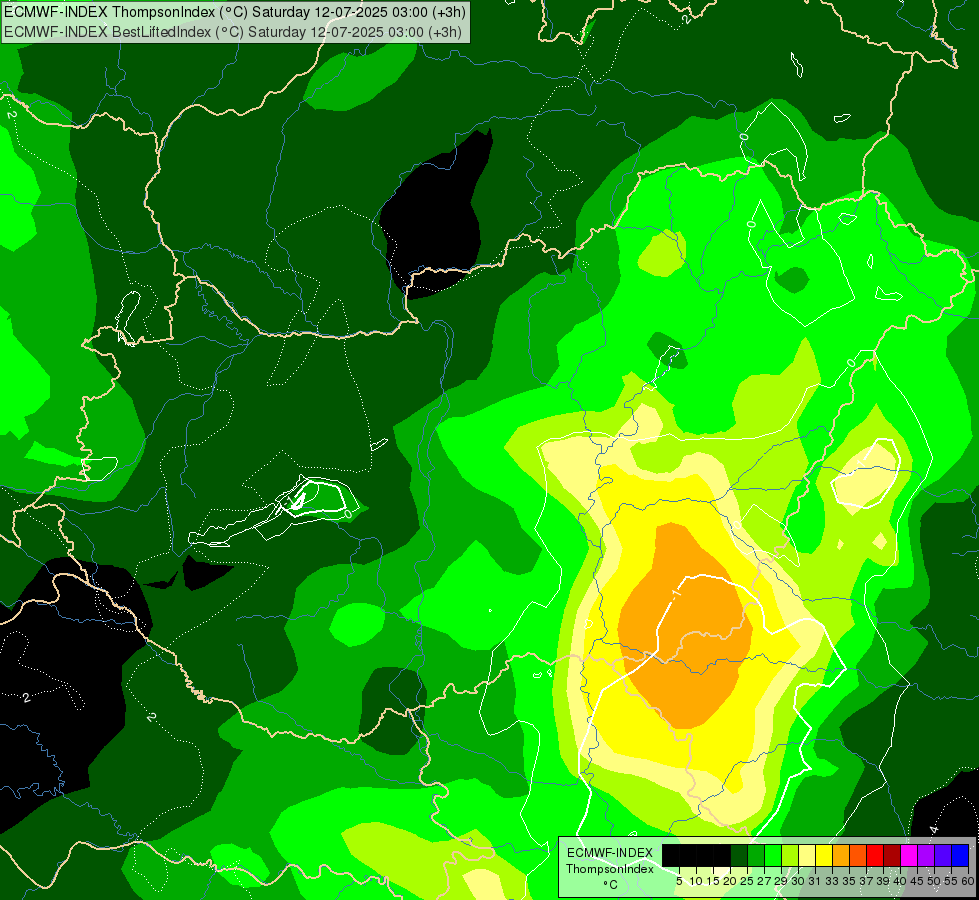Viewport: 979px width, 900px height.
Task: Click legend scale value 35
Action: click(850, 881)
